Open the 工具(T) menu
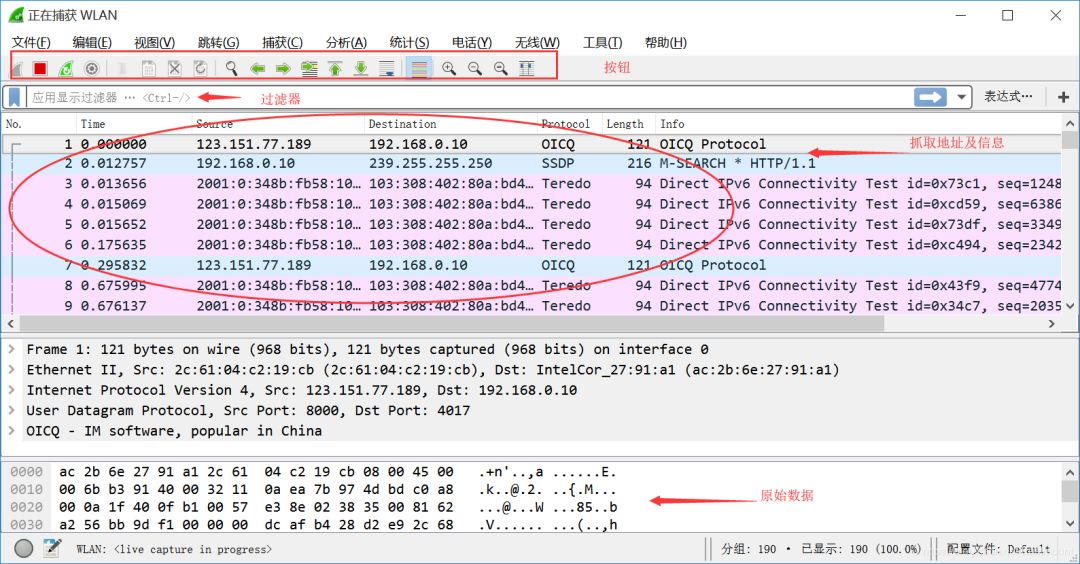 coord(603,43)
